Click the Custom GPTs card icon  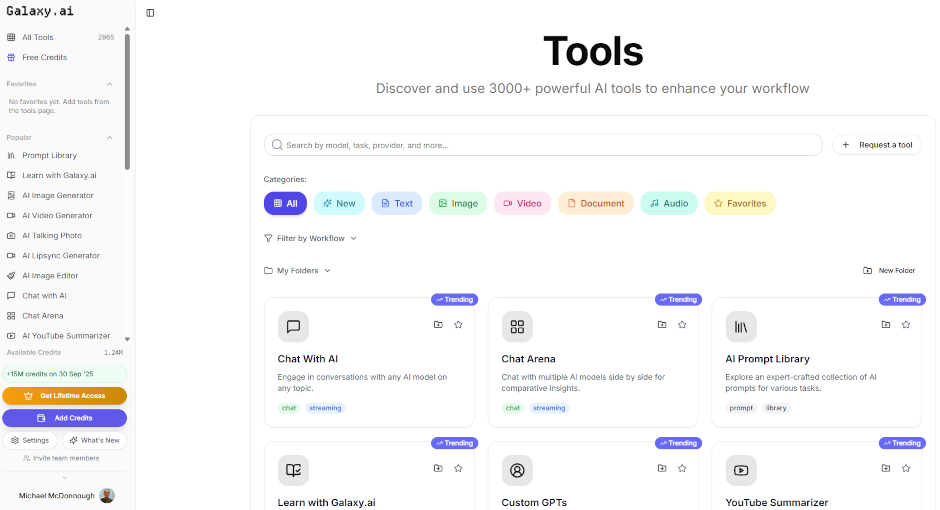point(517,470)
